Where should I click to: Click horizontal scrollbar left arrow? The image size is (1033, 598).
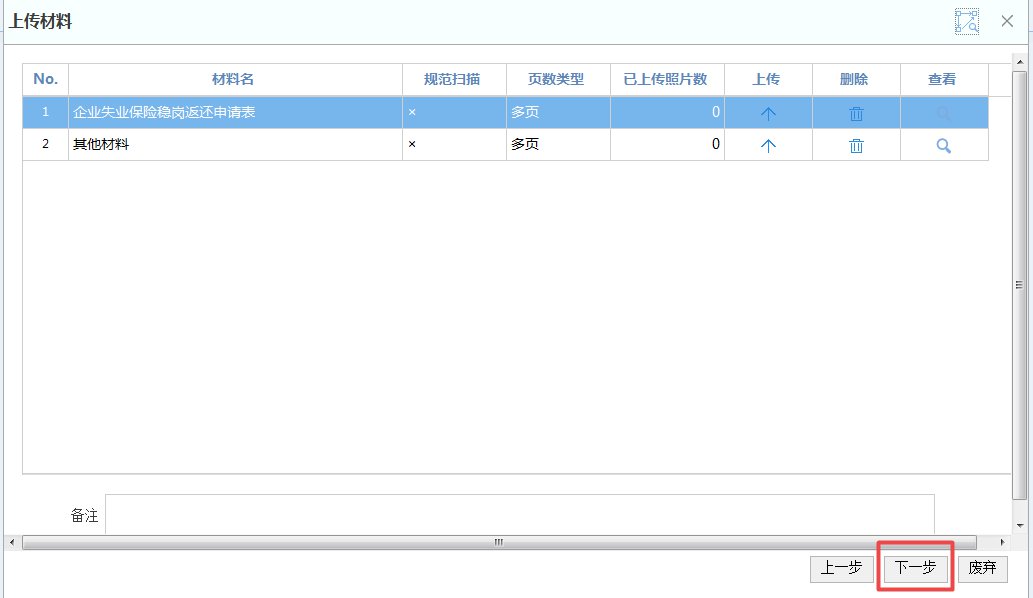coord(12,542)
